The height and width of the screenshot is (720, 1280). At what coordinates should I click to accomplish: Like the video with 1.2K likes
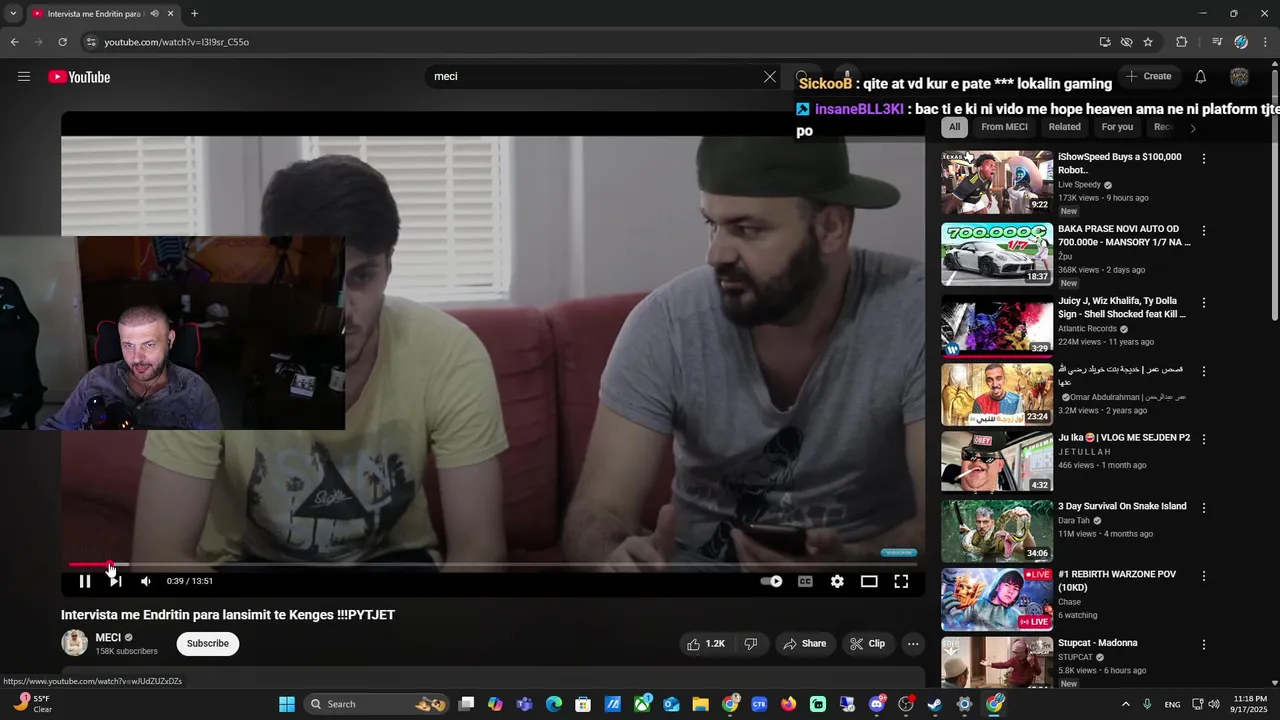pyautogui.click(x=706, y=644)
